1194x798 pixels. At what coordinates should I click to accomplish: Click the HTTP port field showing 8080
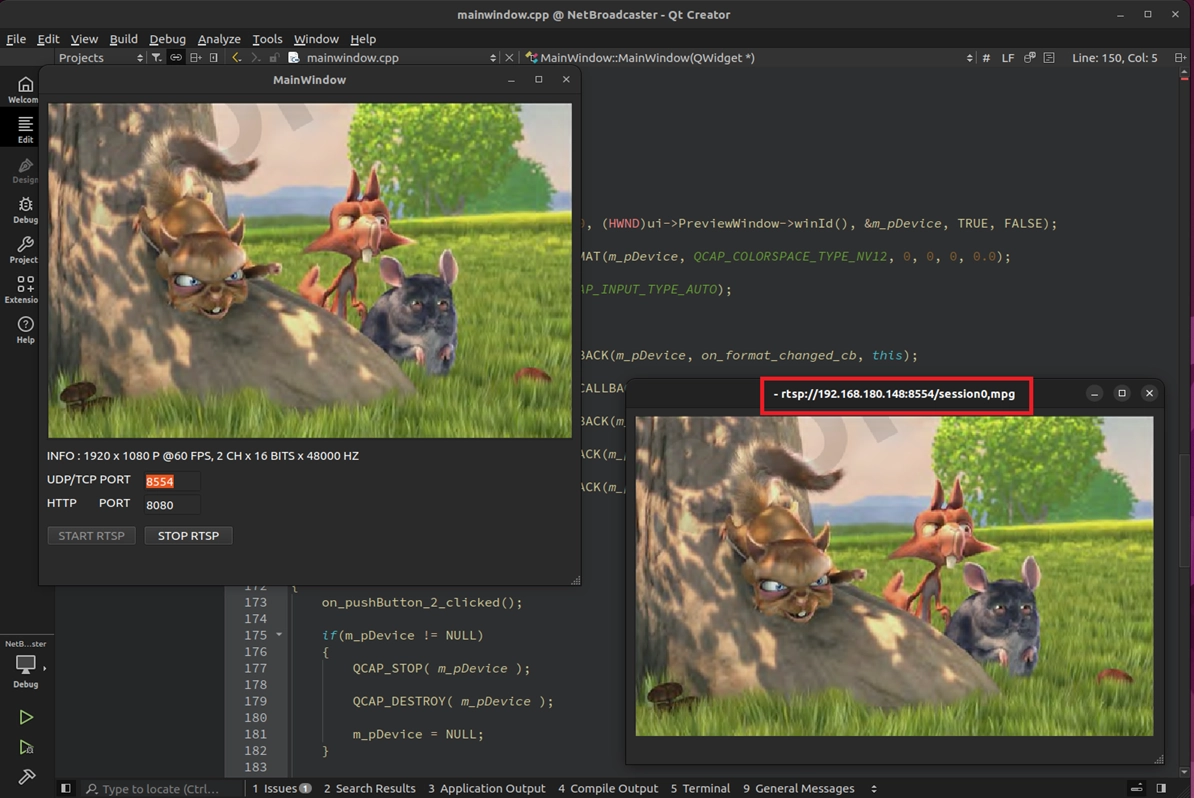(x=172, y=505)
